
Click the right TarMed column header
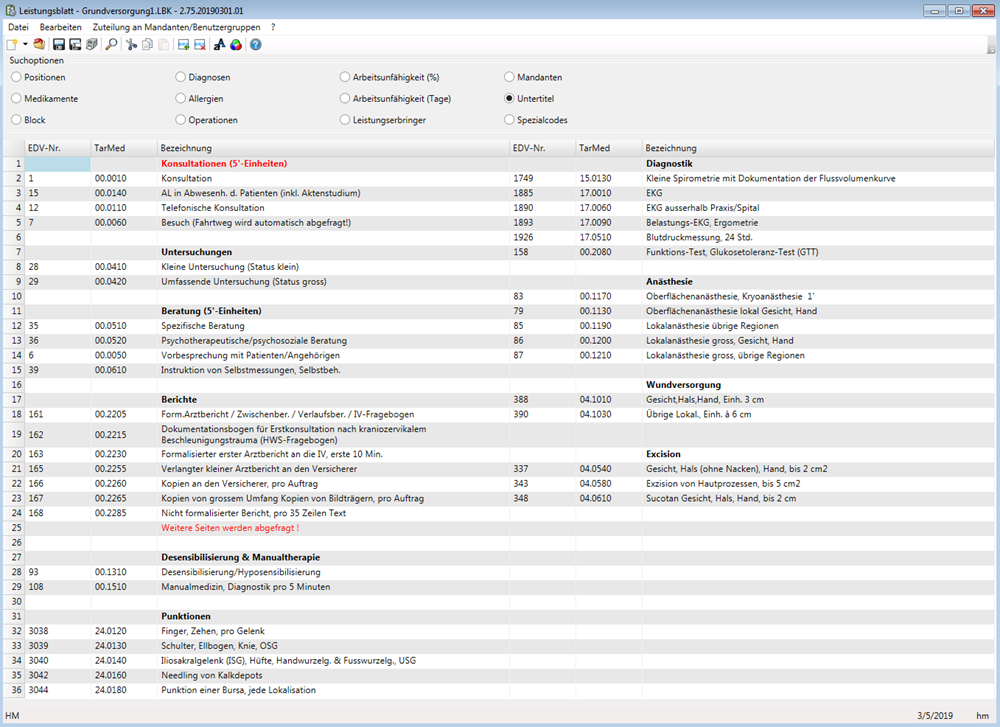[x=609, y=148]
